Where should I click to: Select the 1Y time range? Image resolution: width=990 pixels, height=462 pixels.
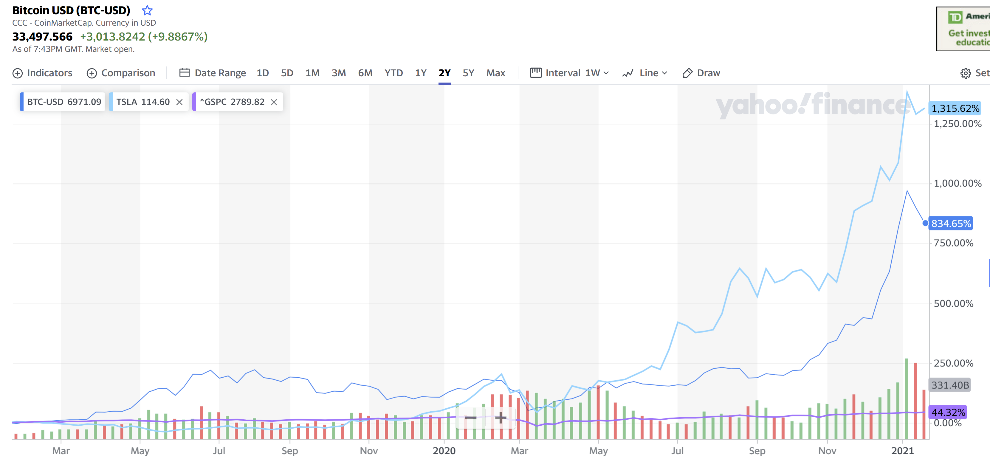(420, 73)
